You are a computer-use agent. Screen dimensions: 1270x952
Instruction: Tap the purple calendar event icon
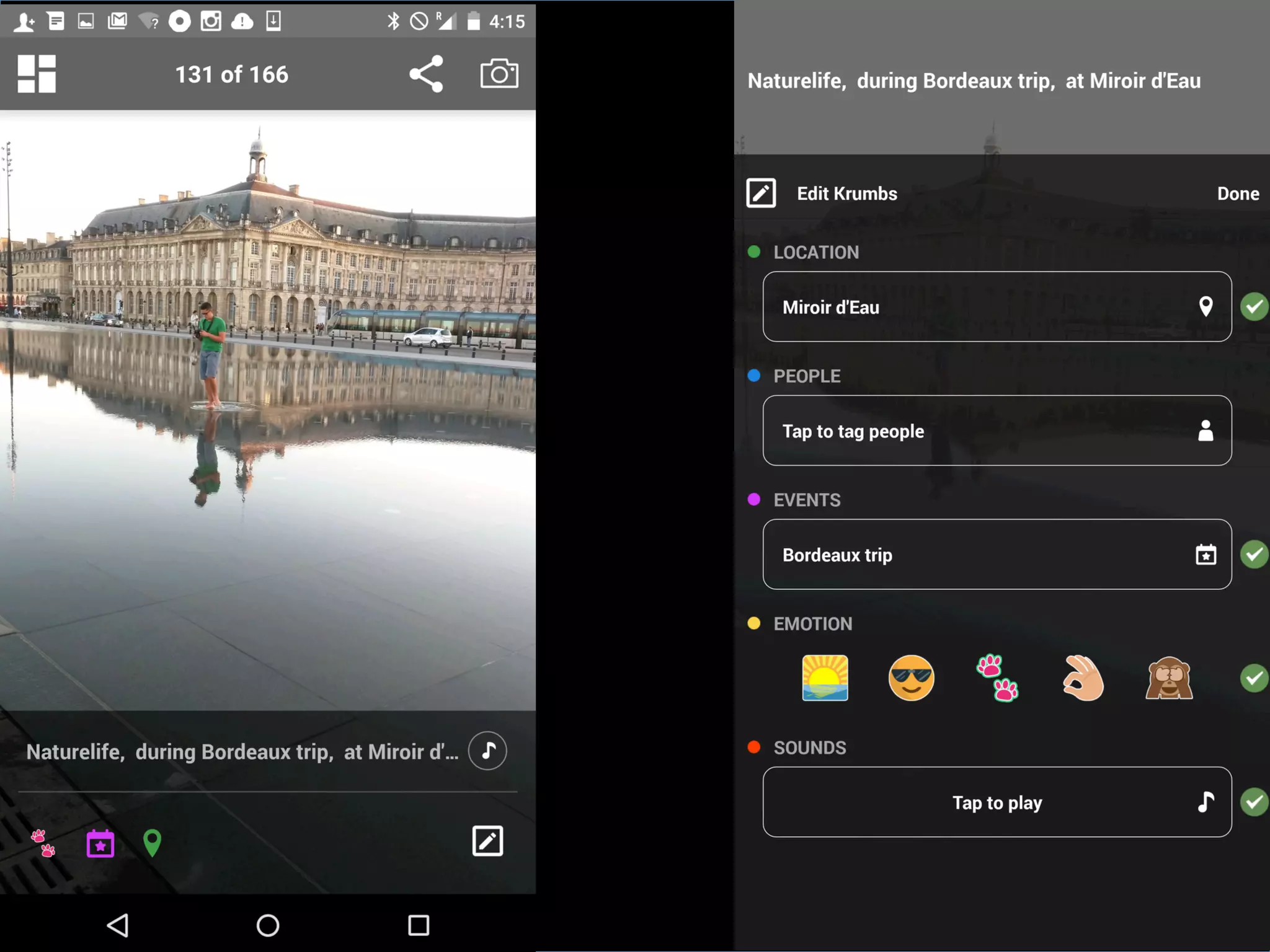coord(100,843)
